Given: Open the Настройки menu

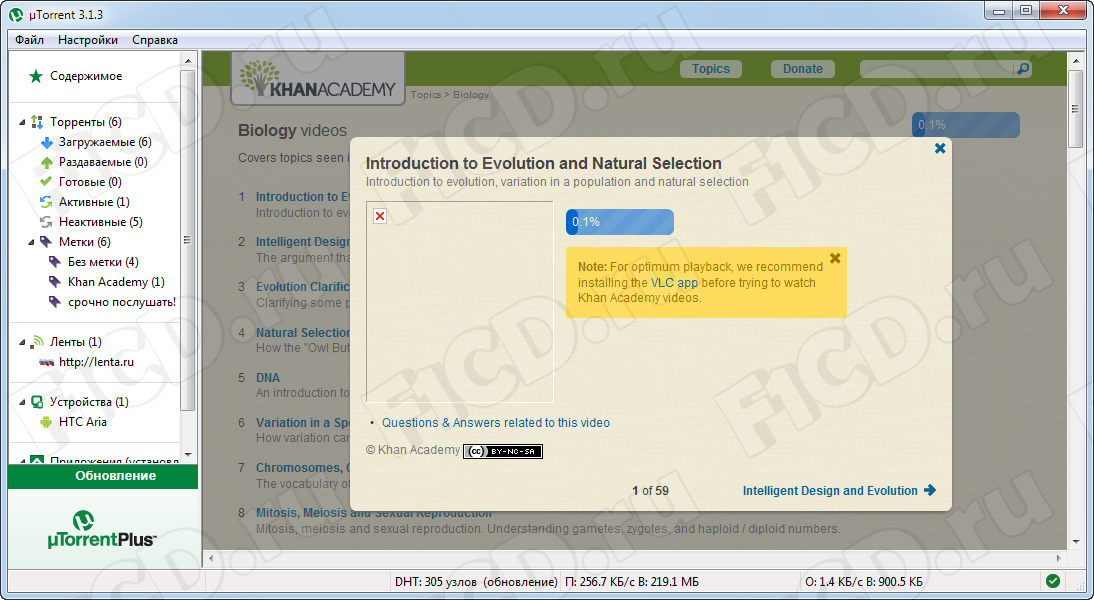Looking at the screenshot, I should pyautogui.click(x=88, y=40).
